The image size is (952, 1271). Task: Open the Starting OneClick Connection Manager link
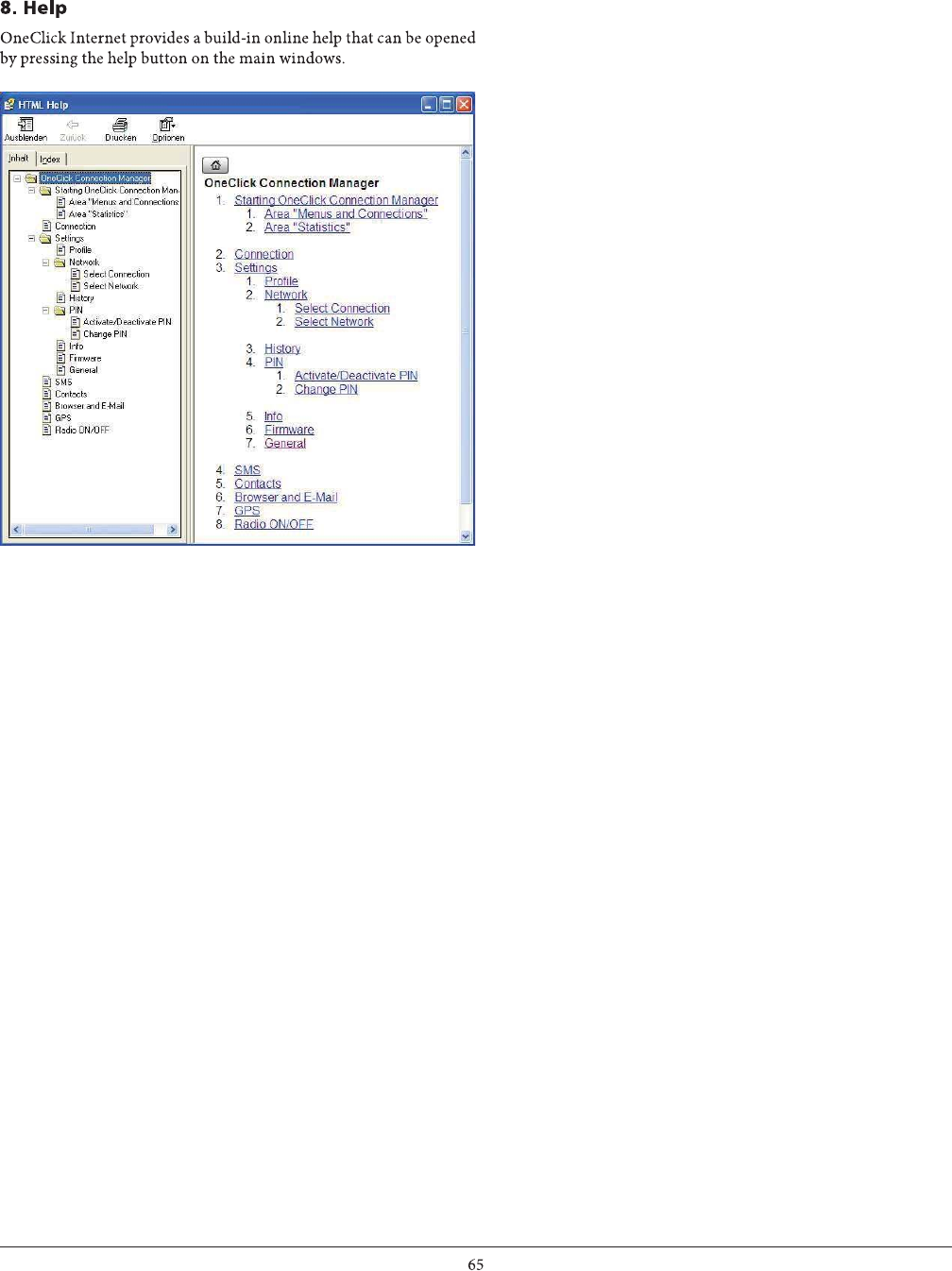336,200
